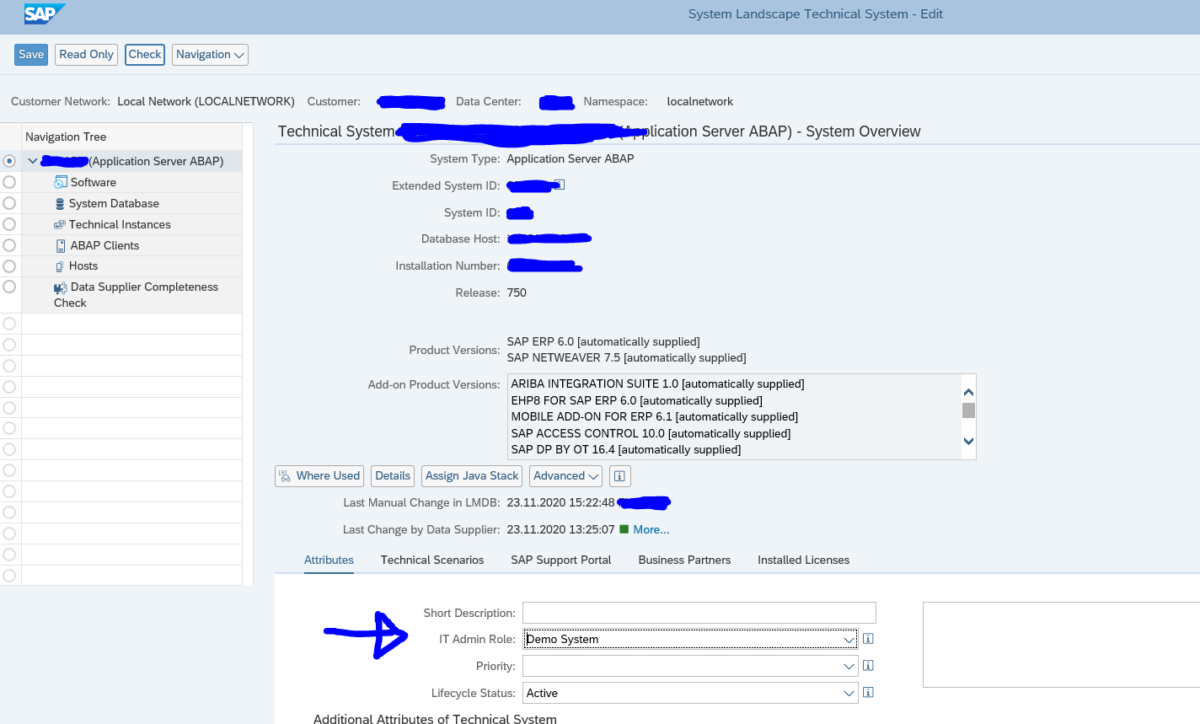Switch to the Technical Scenarios tab
The width and height of the screenshot is (1200, 724).
[432, 560]
